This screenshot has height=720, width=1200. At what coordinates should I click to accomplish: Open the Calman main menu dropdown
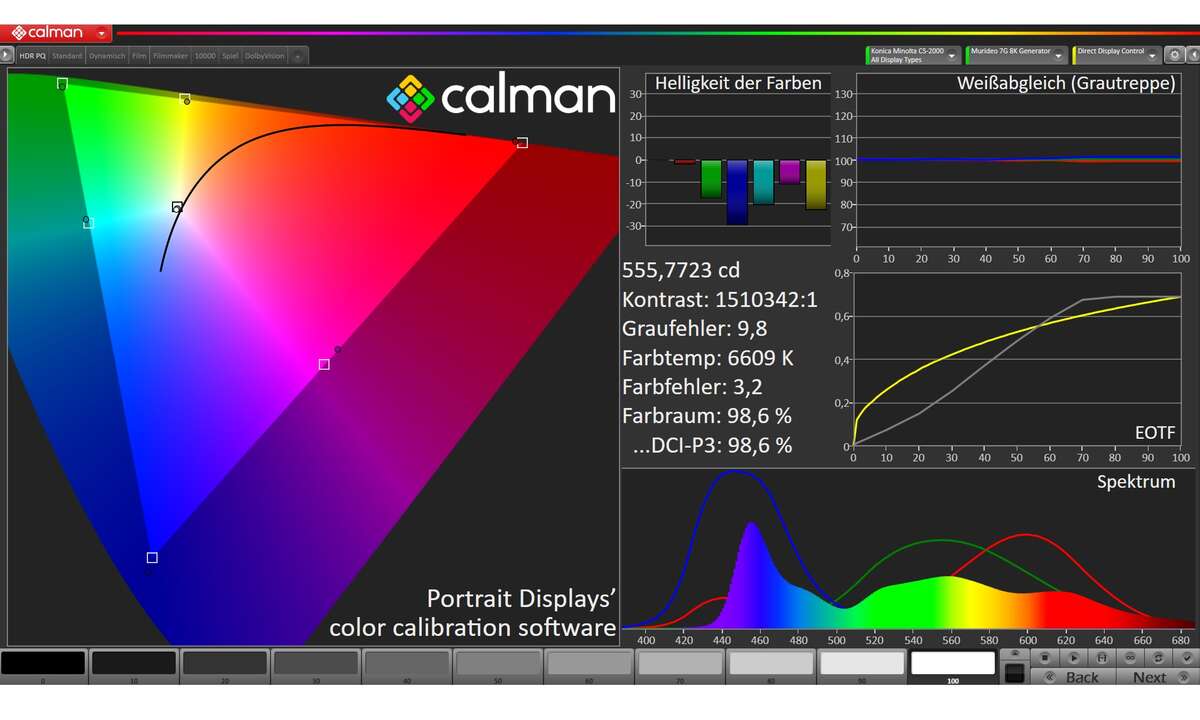101,33
